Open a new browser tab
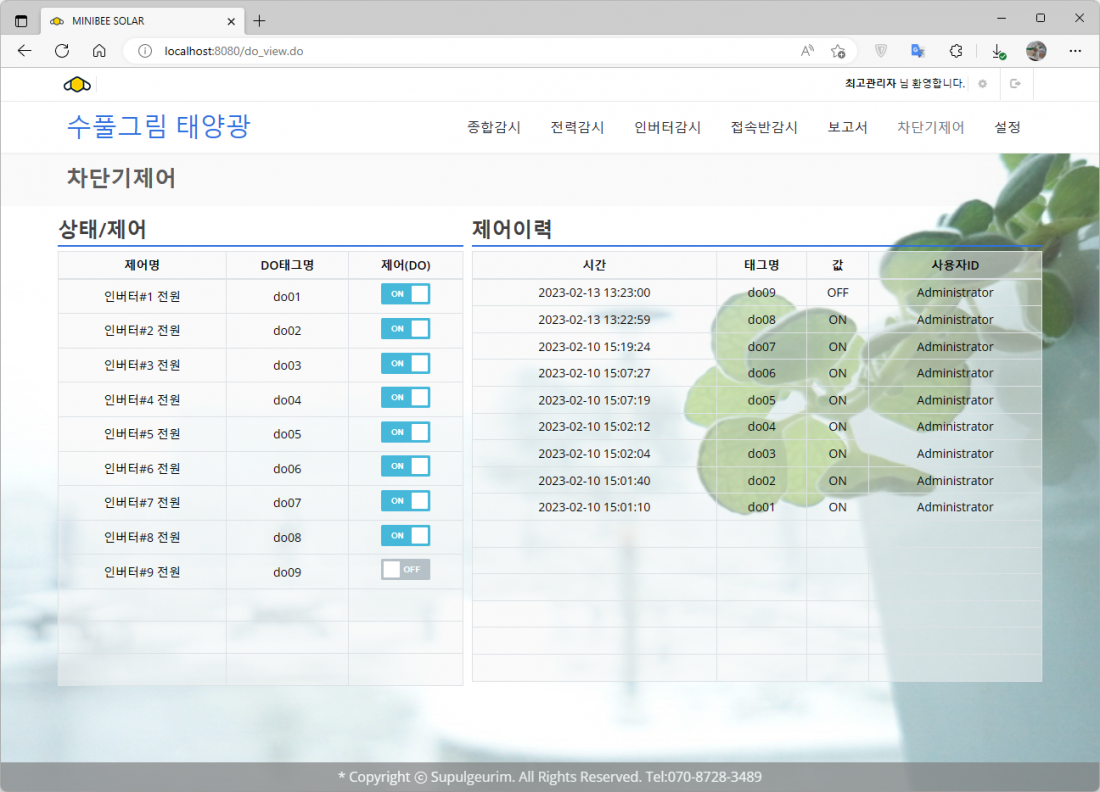 tap(259, 21)
